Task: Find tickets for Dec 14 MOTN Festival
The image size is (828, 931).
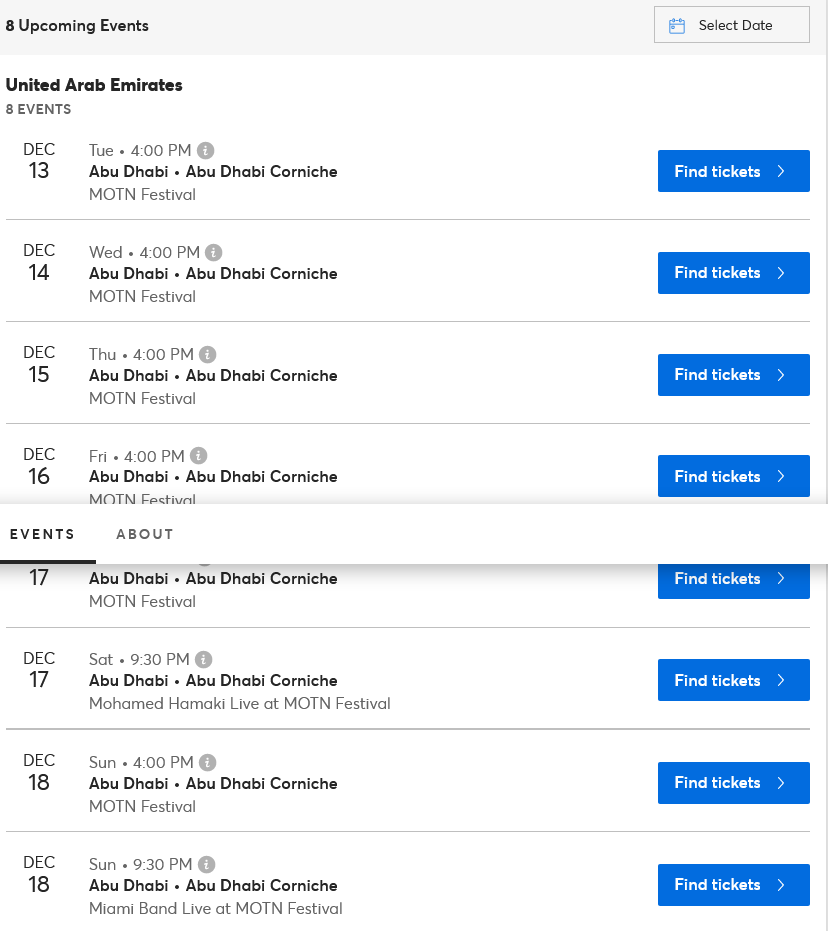Action: coord(734,273)
